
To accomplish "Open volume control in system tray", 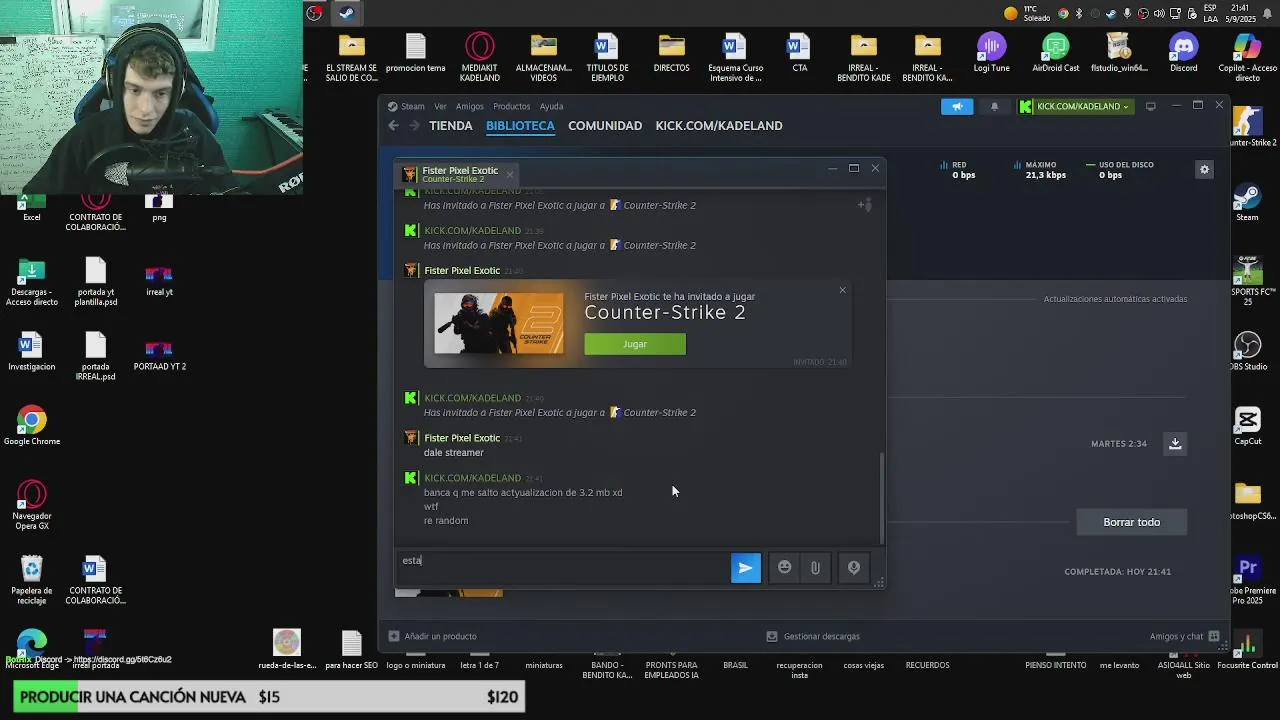I will click(1160, 13).
